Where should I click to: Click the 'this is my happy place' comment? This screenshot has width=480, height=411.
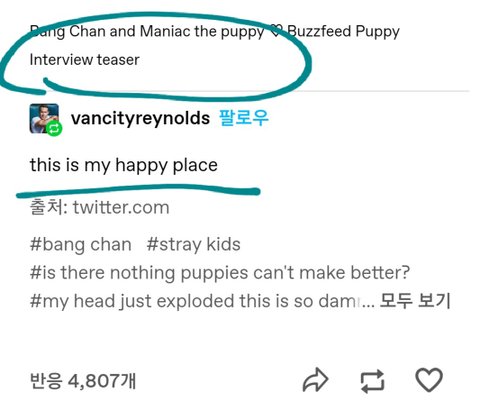(x=124, y=165)
